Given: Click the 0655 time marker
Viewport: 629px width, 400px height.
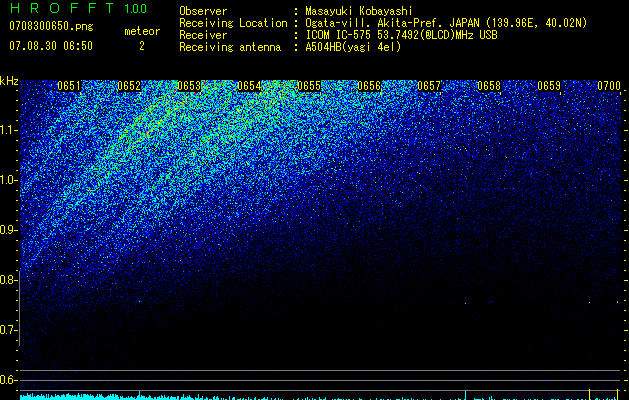Looking at the screenshot, I should click(x=309, y=86).
